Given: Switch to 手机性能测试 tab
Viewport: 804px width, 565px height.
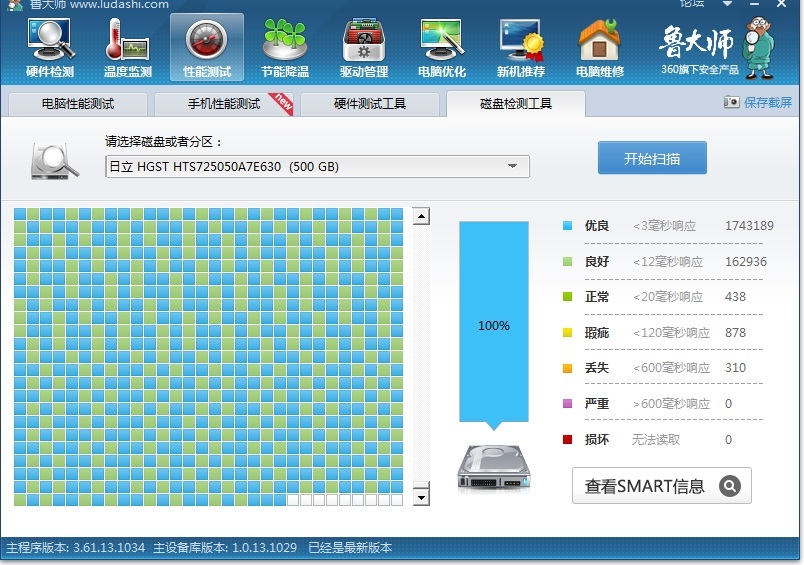Looking at the screenshot, I should pos(224,104).
